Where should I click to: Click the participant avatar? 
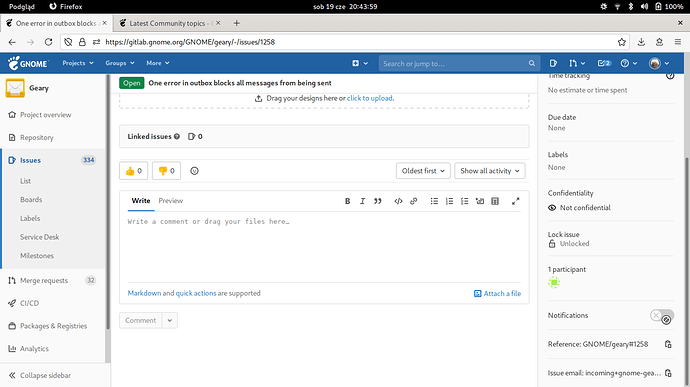click(x=554, y=282)
